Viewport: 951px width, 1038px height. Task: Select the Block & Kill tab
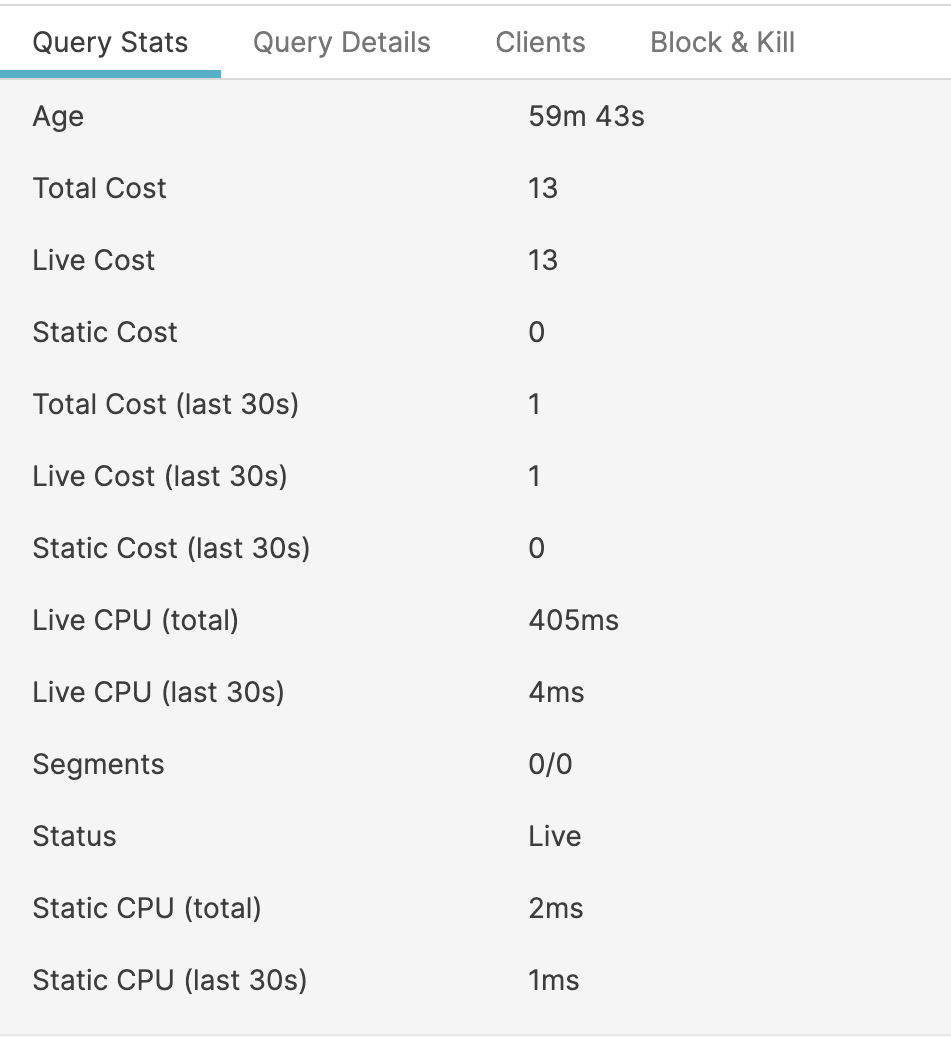click(x=723, y=42)
